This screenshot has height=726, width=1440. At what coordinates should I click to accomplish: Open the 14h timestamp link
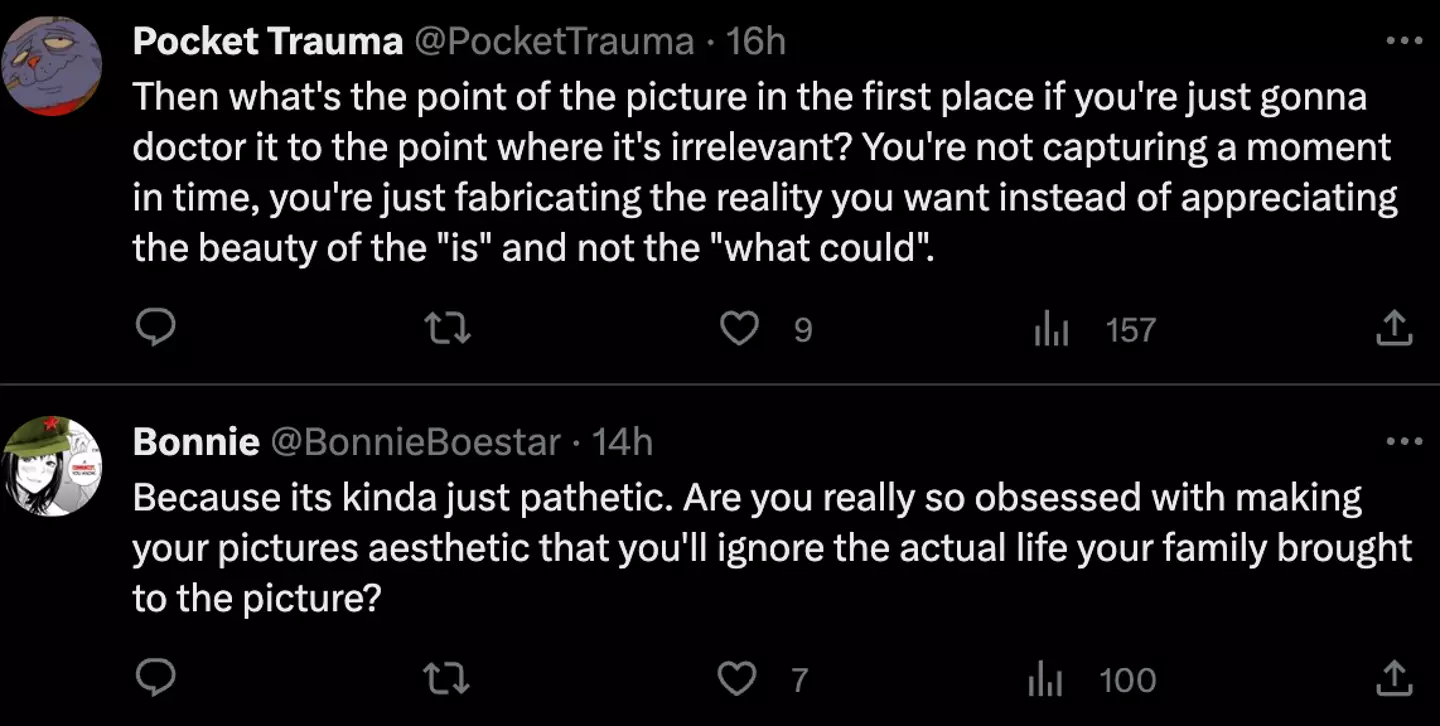pos(622,441)
